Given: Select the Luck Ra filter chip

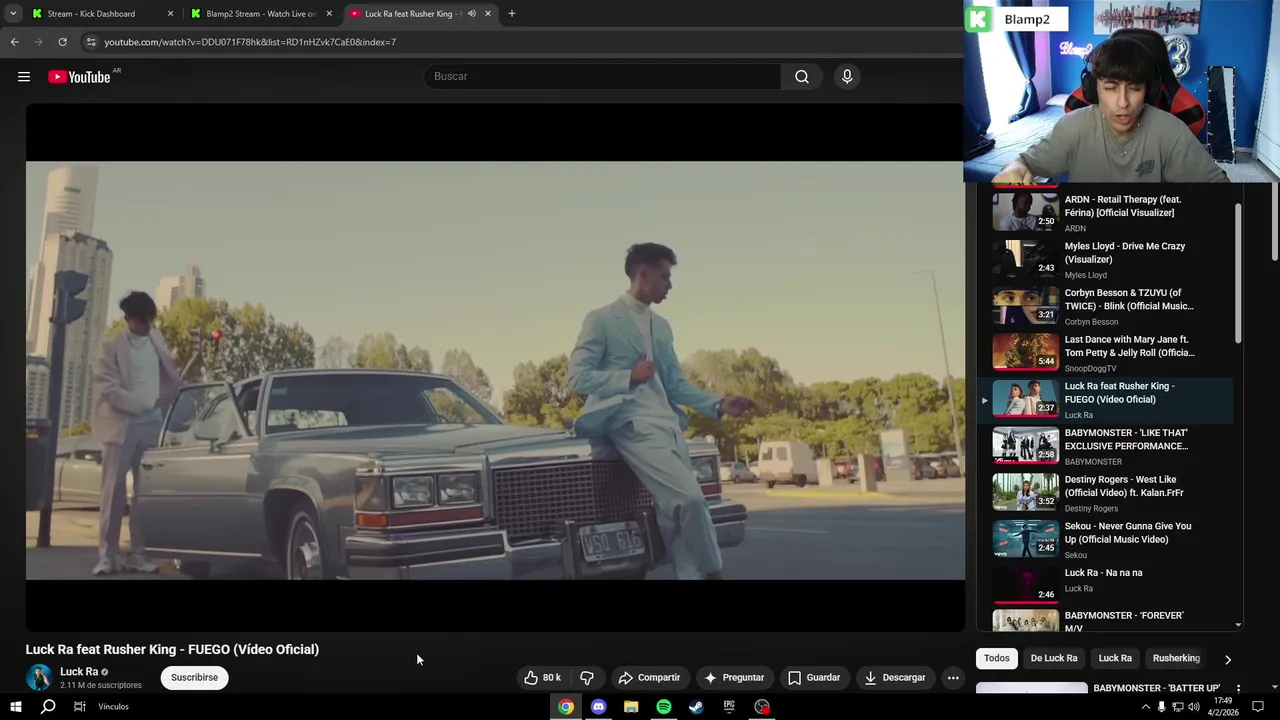Looking at the screenshot, I should 1115,658.
